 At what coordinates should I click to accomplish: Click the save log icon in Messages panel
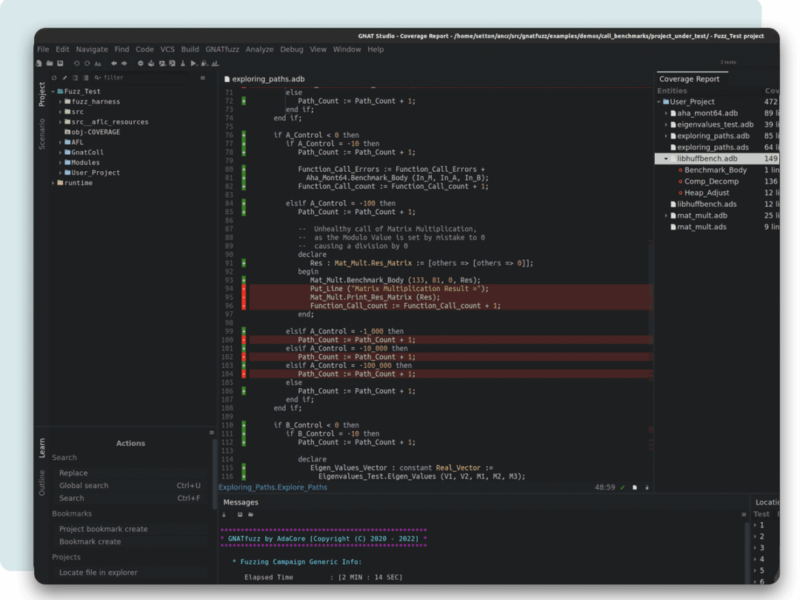[240, 514]
